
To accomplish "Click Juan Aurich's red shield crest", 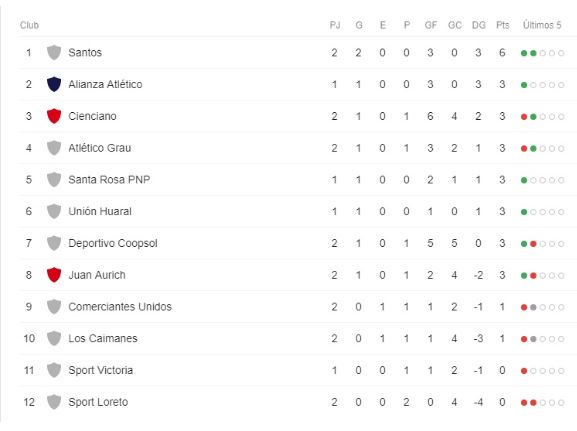I will 54,275.
